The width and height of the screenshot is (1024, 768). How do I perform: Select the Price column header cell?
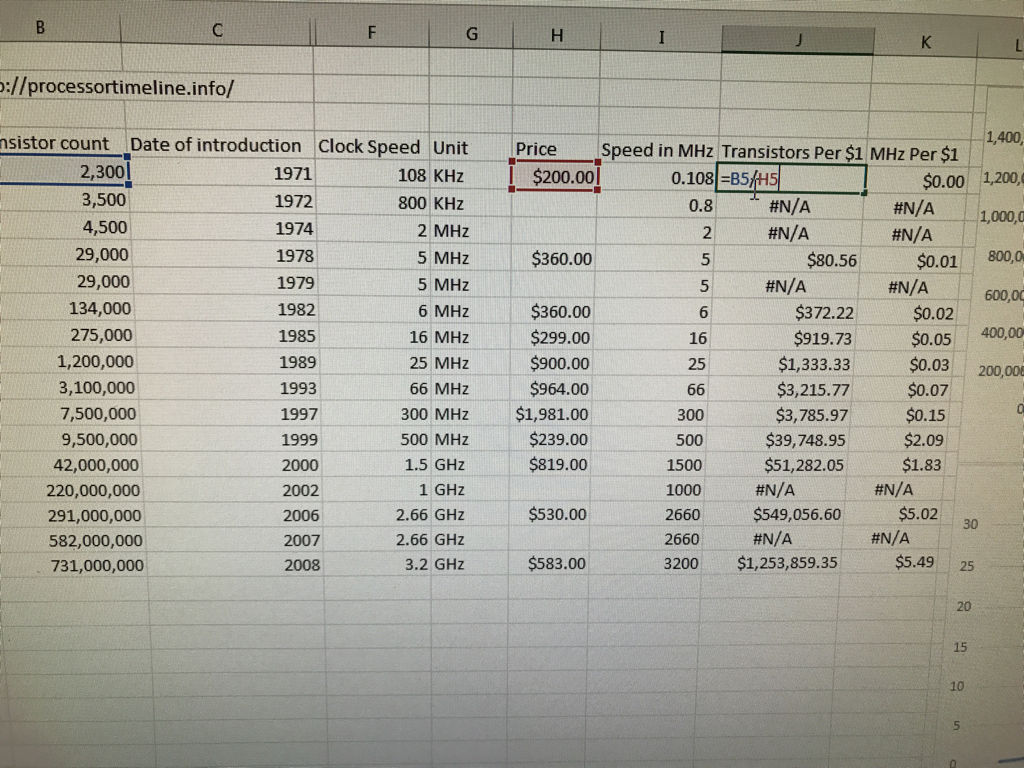[x=536, y=148]
